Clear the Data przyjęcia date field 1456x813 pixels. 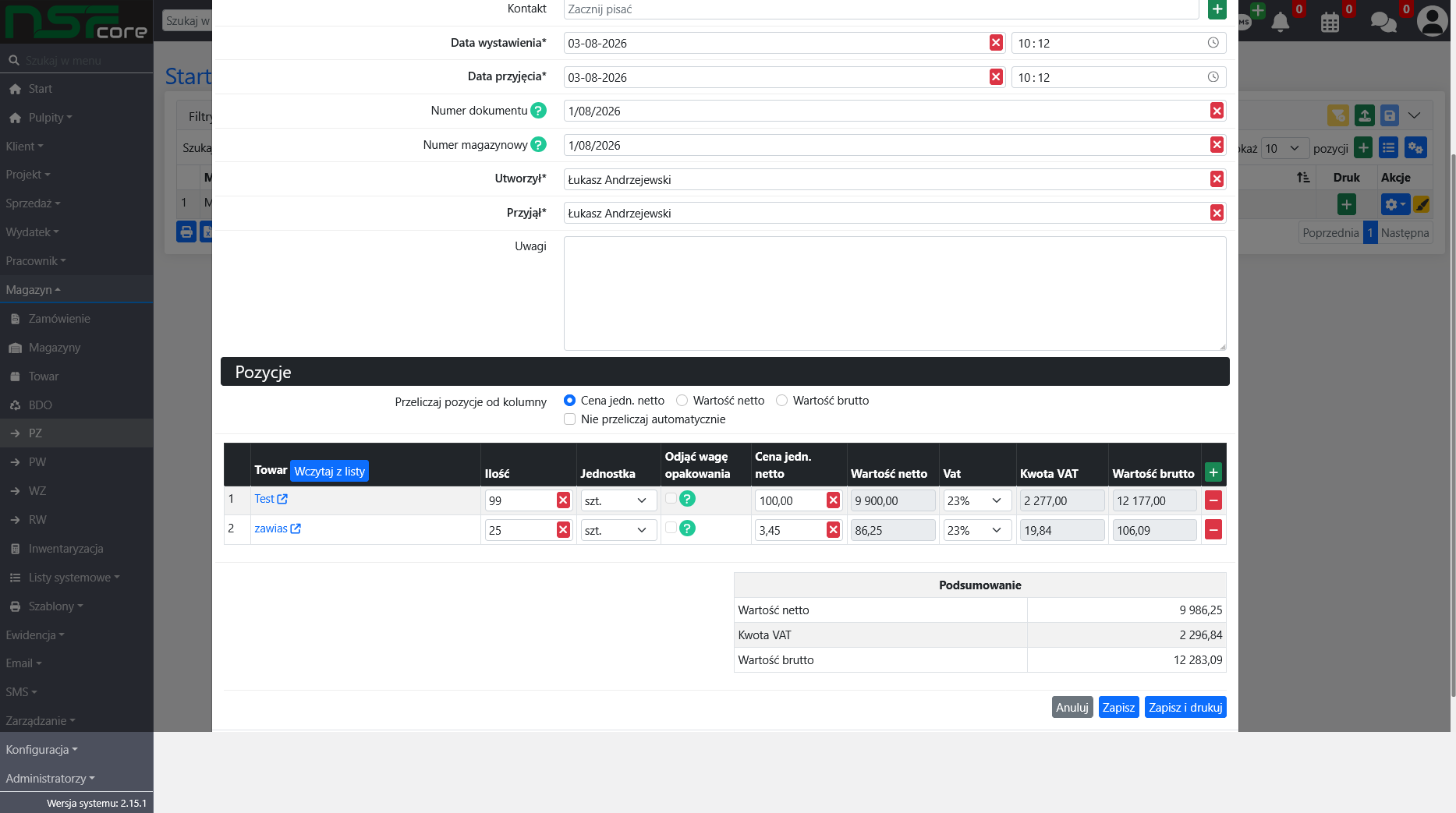tap(996, 77)
